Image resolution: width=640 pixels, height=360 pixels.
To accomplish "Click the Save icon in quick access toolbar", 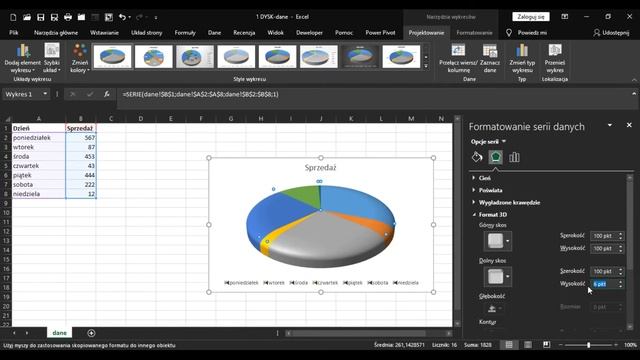I will [x=40, y=17].
